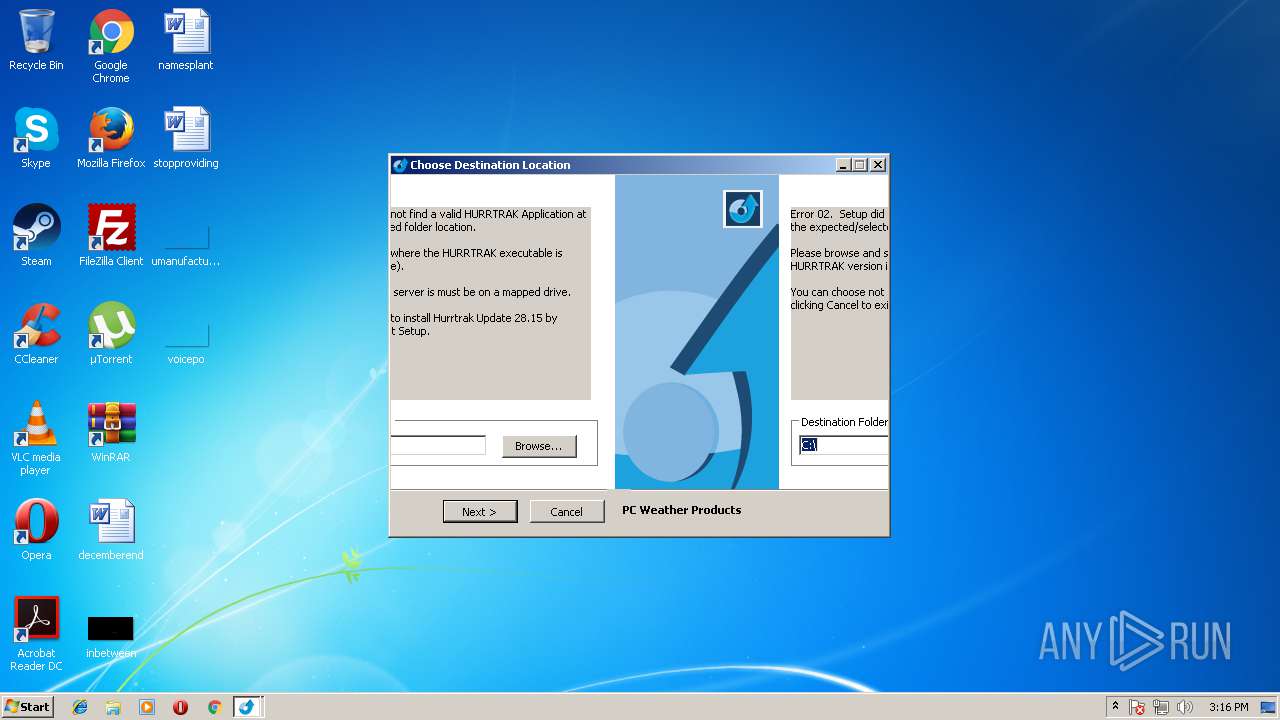Image resolution: width=1280 pixels, height=720 pixels.
Task: Click the left folder path text box
Action: click(x=438, y=445)
